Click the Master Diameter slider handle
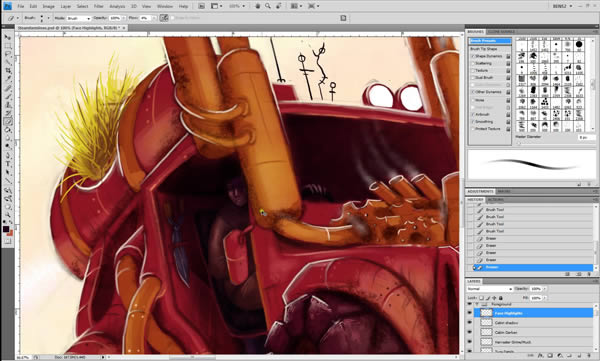The height and width of the screenshot is (361, 600). click(519, 143)
